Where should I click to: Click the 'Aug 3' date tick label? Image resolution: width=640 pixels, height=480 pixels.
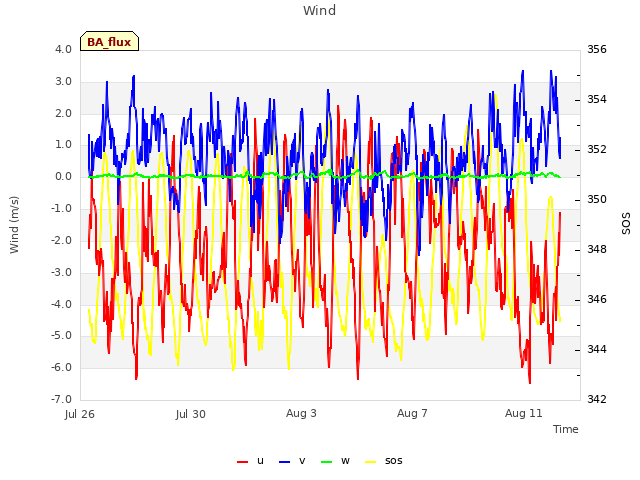[x=301, y=413]
